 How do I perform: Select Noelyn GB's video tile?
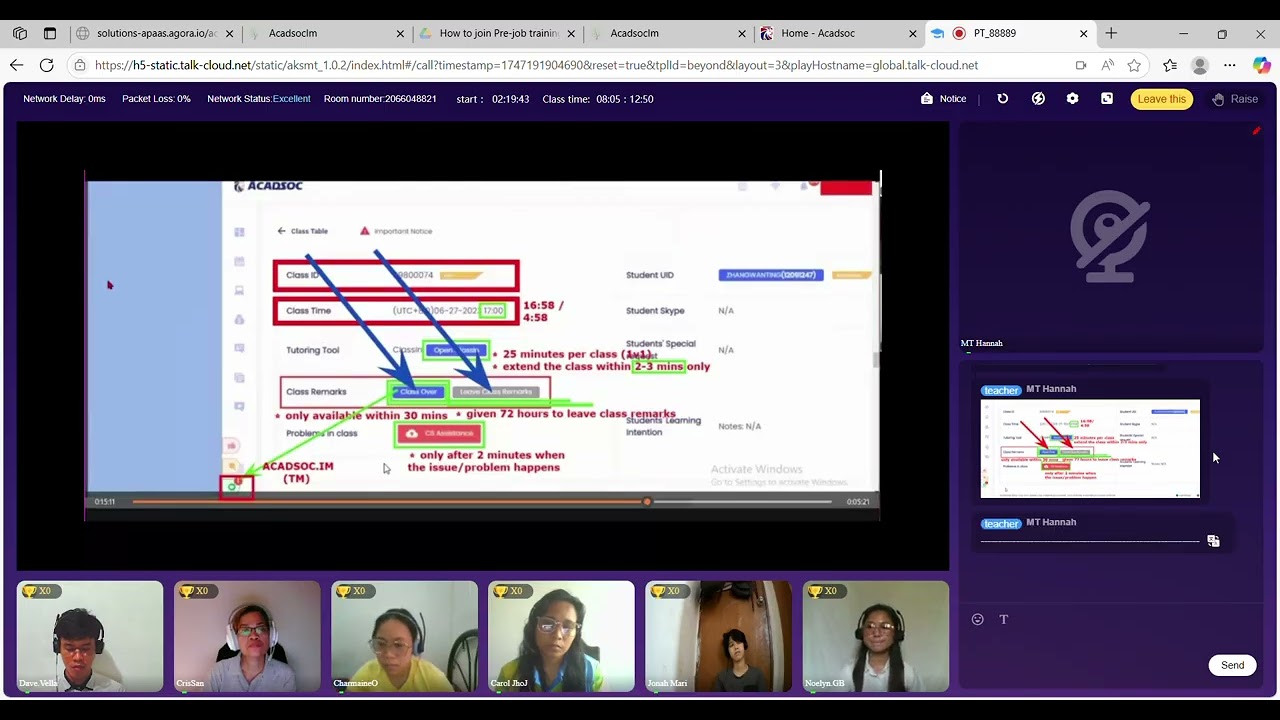(x=876, y=636)
